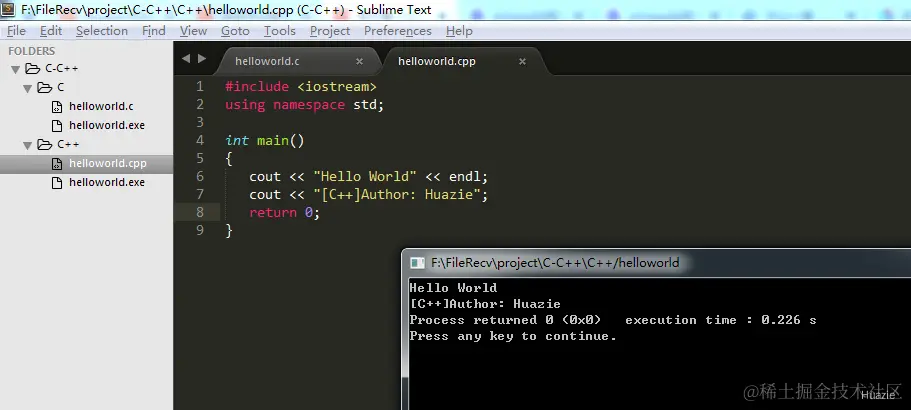
Task: Switch to the helloworld.c tab
Action: [267, 61]
